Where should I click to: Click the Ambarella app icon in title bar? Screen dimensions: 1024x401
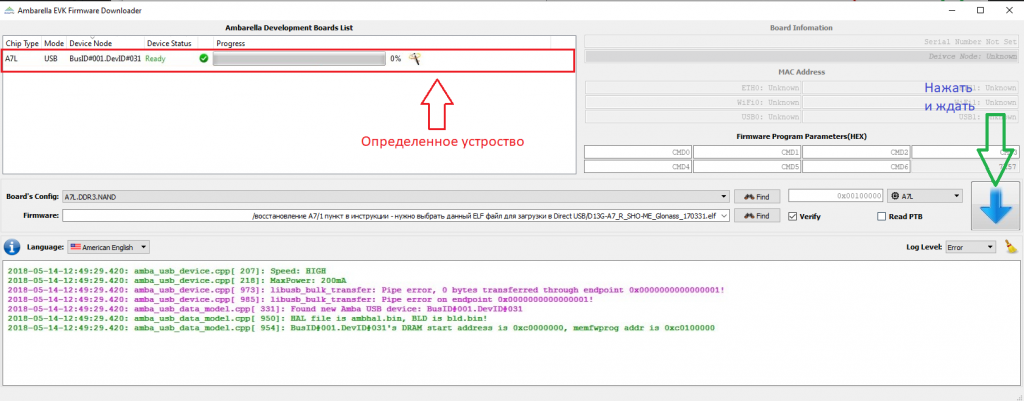click(x=10, y=9)
